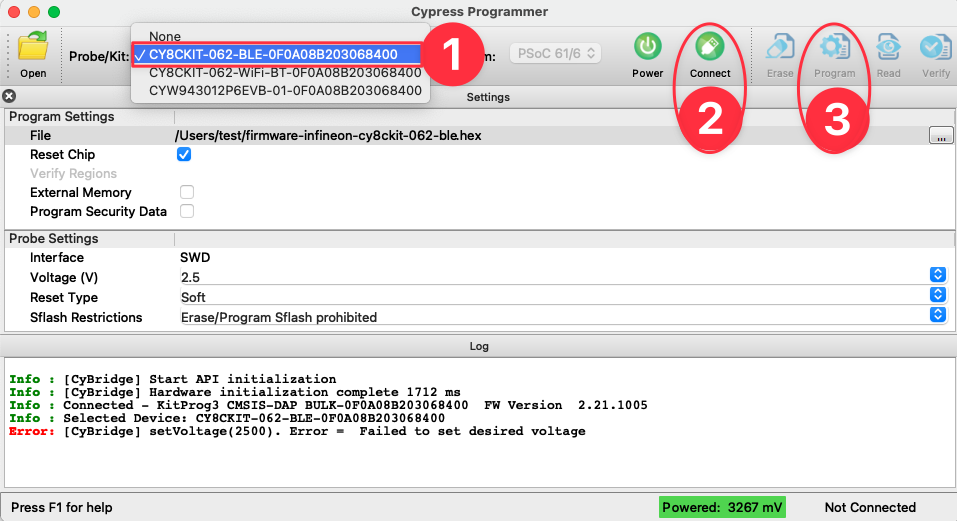Click the Press F1 for help status text
Image resolution: width=957 pixels, height=521 pixels.
[x=62, y=508]
